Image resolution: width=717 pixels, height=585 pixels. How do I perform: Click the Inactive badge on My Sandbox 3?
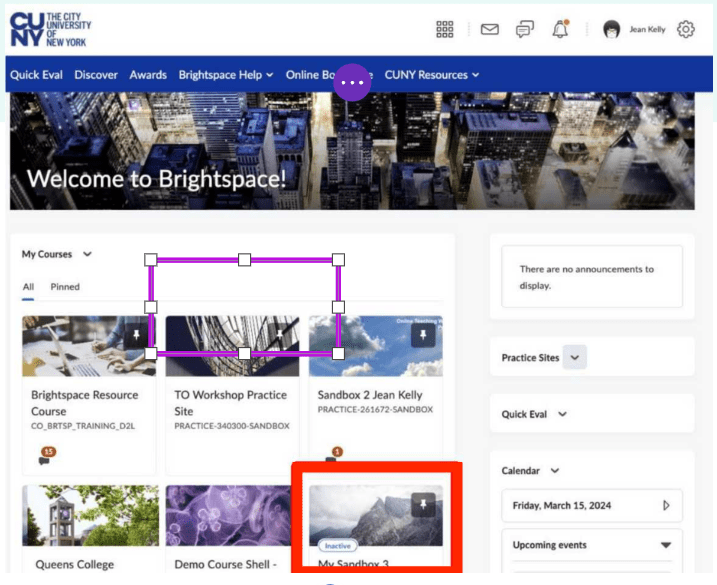pyautogui.click(x=337, y=546)
